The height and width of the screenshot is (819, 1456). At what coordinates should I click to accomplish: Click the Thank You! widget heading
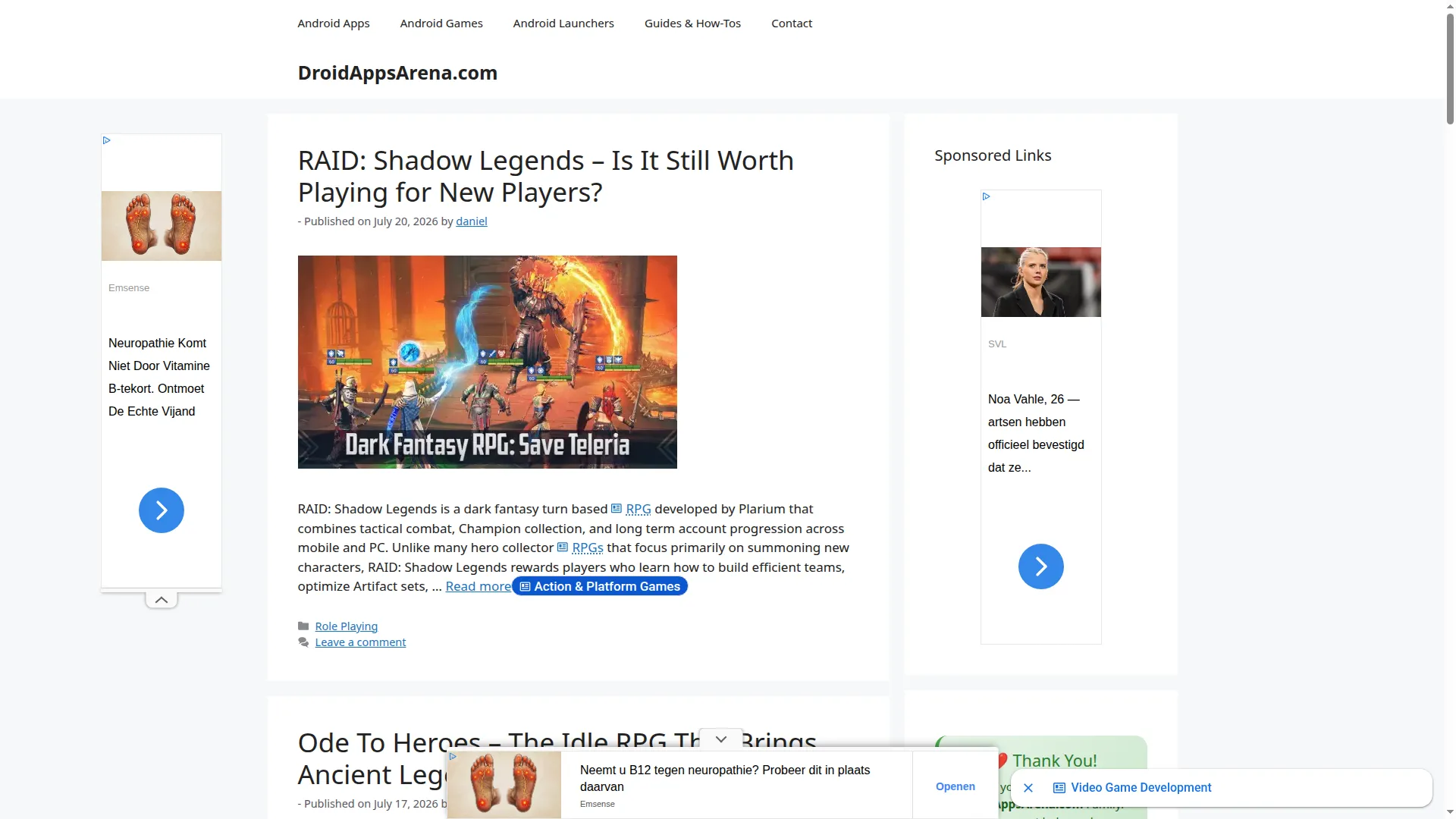(1053, 761)
